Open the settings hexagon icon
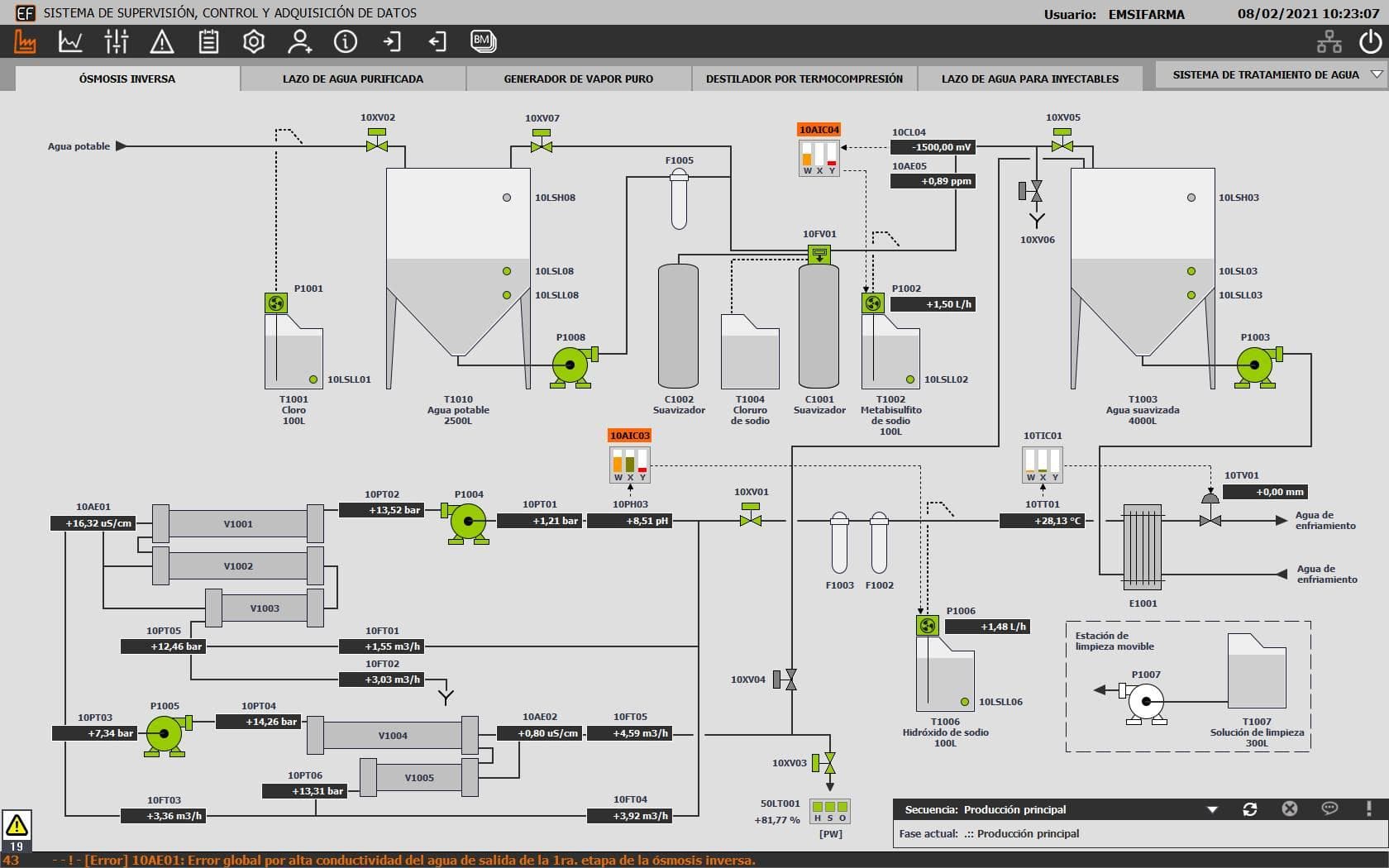 [254, 41]
